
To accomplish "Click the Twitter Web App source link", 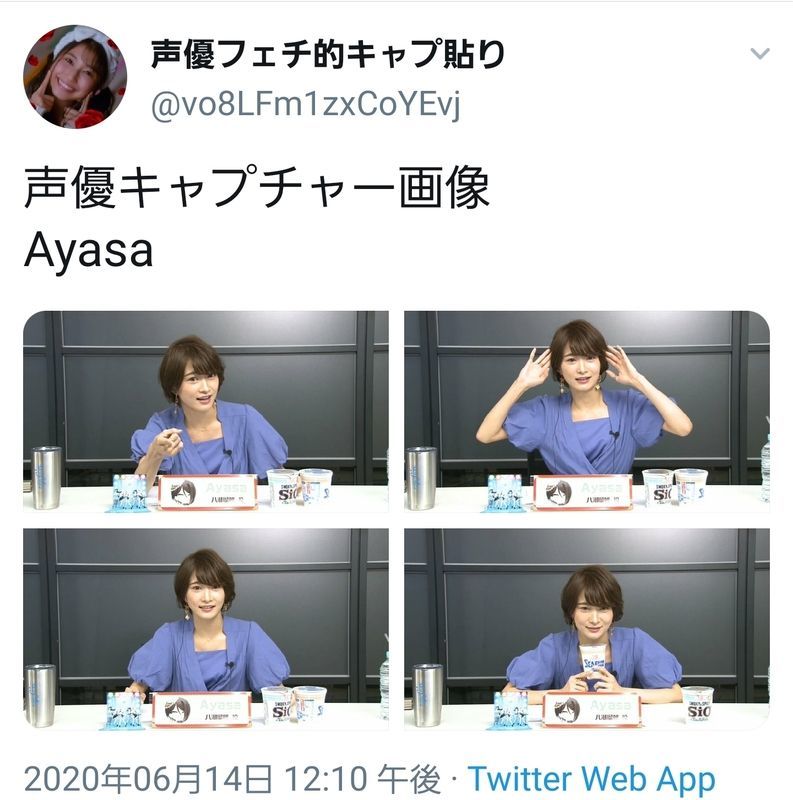I will point(591,779).
